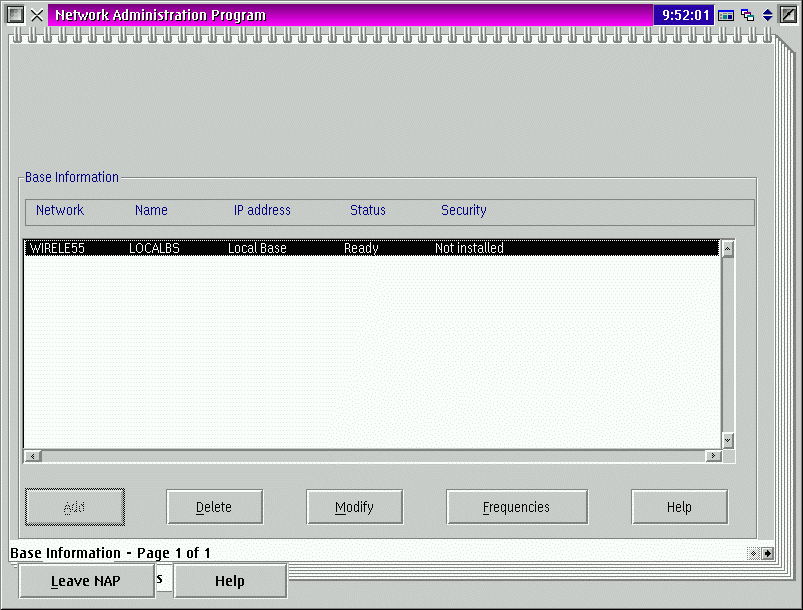803x610 pixels.
Task: Open the system menu icon in title bar
Action: coord(15,15)
